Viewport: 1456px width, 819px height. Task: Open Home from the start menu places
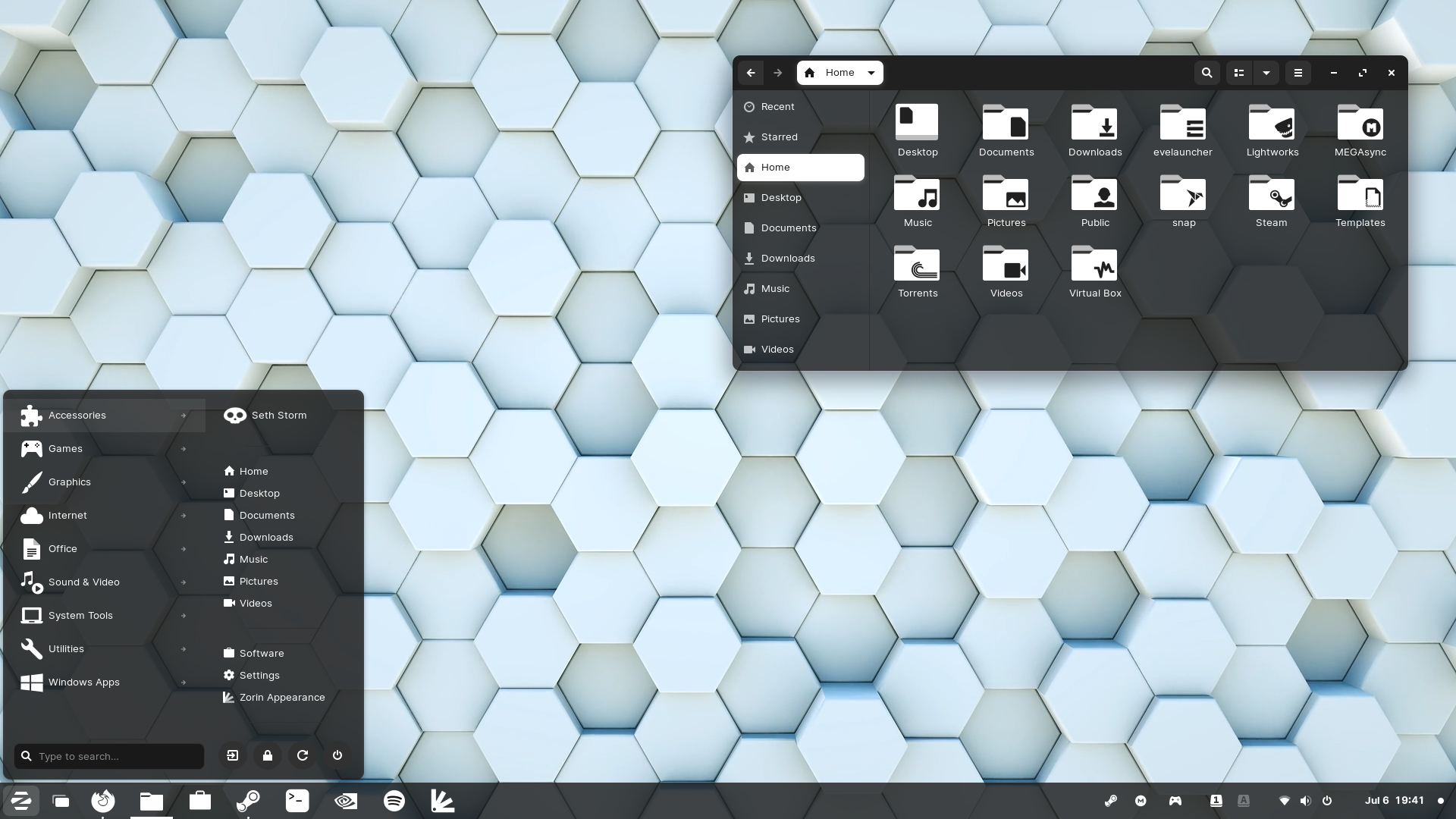246,471
